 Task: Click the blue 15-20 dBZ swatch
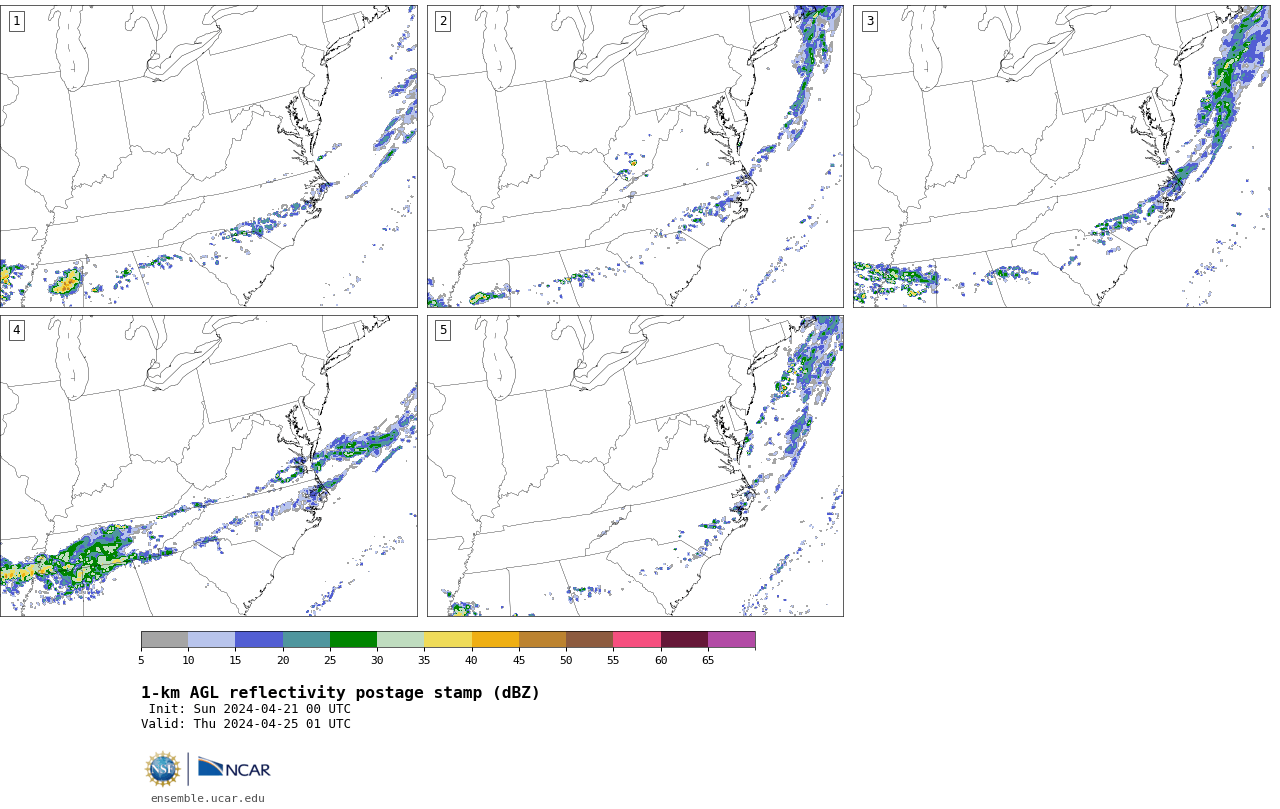259,640
